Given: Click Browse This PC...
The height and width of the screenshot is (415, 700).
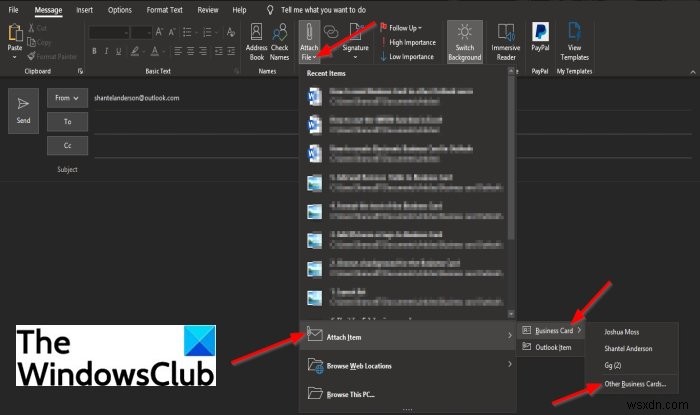Looking at the screenshot, I should pyautogui.click(x=407, y=394).
